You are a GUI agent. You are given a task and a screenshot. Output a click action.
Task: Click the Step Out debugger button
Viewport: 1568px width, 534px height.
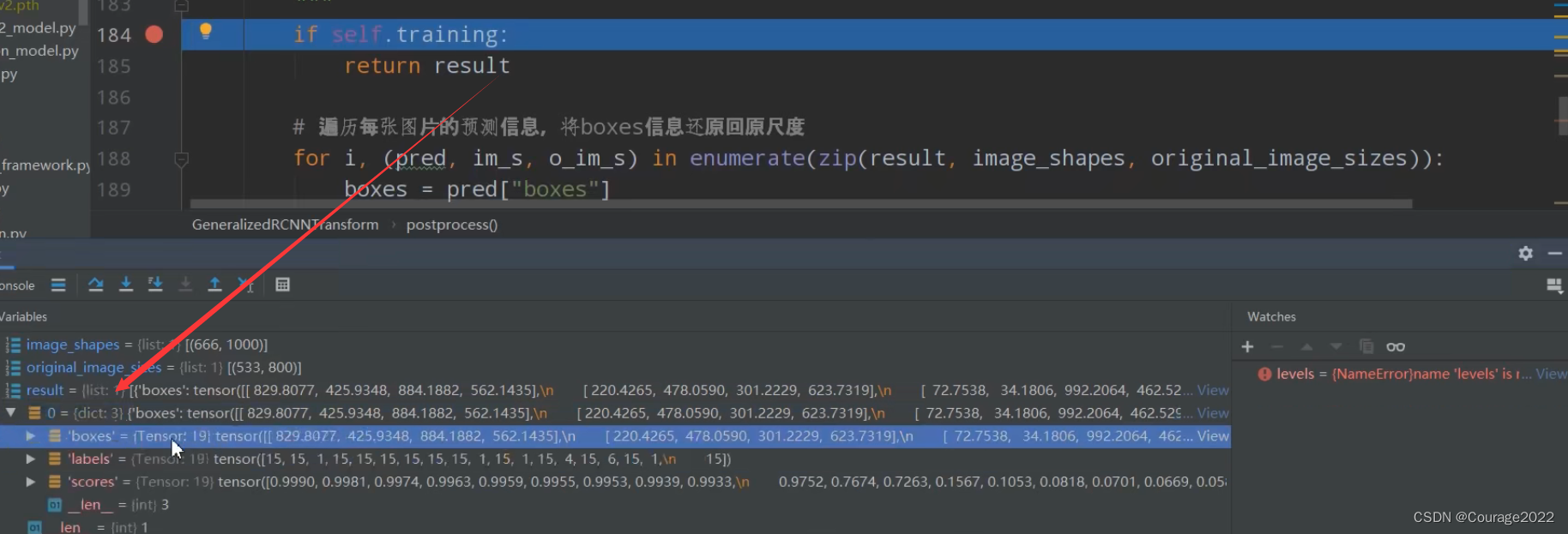point(215,285)
